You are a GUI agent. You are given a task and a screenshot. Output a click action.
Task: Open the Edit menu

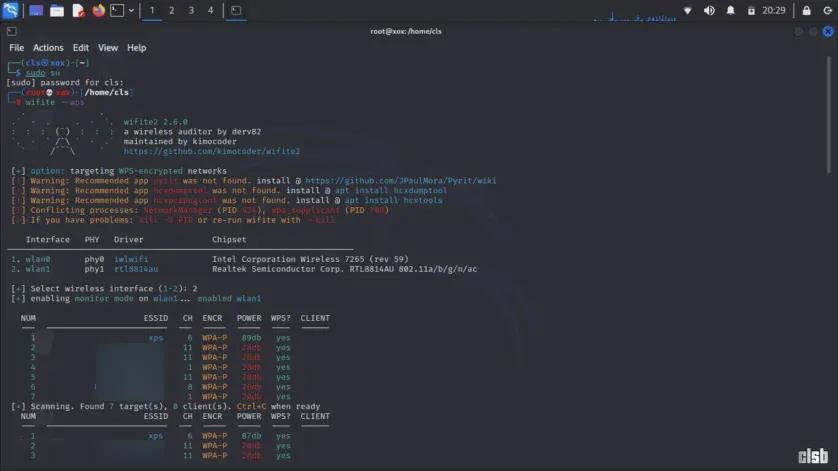[81, 48]
